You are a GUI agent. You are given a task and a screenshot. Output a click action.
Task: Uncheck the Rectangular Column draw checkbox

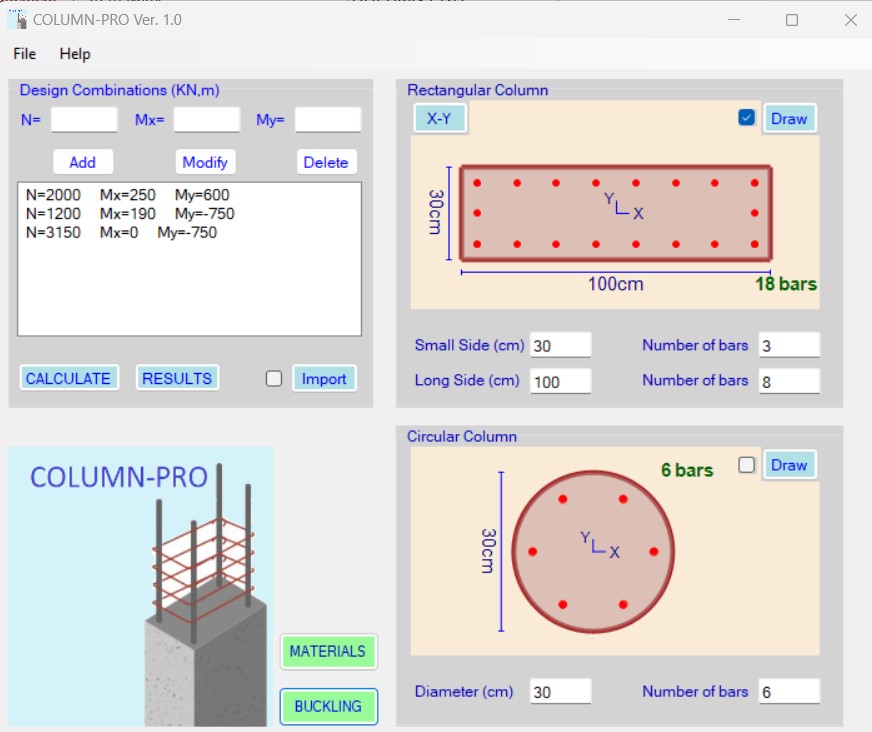tap(746, 118)
